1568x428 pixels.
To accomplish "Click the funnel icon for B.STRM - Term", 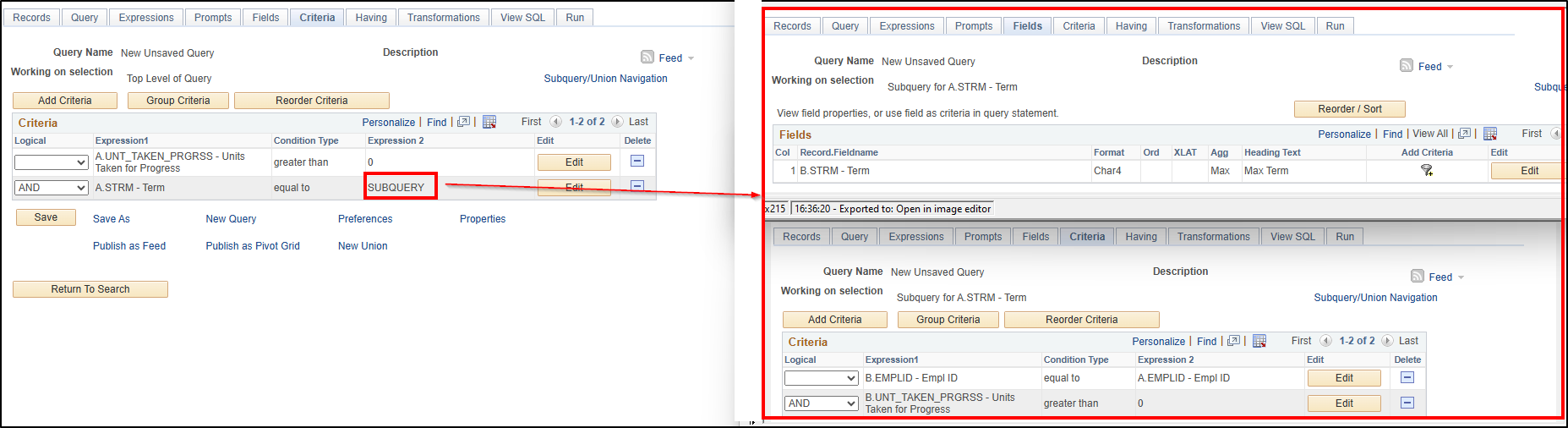I will [1427, 170].
